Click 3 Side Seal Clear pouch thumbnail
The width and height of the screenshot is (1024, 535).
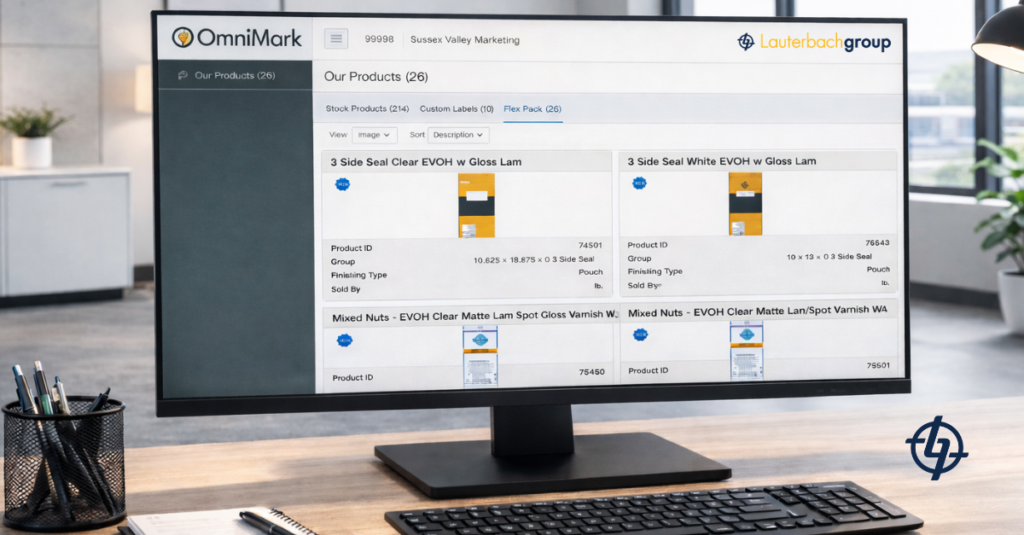(x=476, y=205)
